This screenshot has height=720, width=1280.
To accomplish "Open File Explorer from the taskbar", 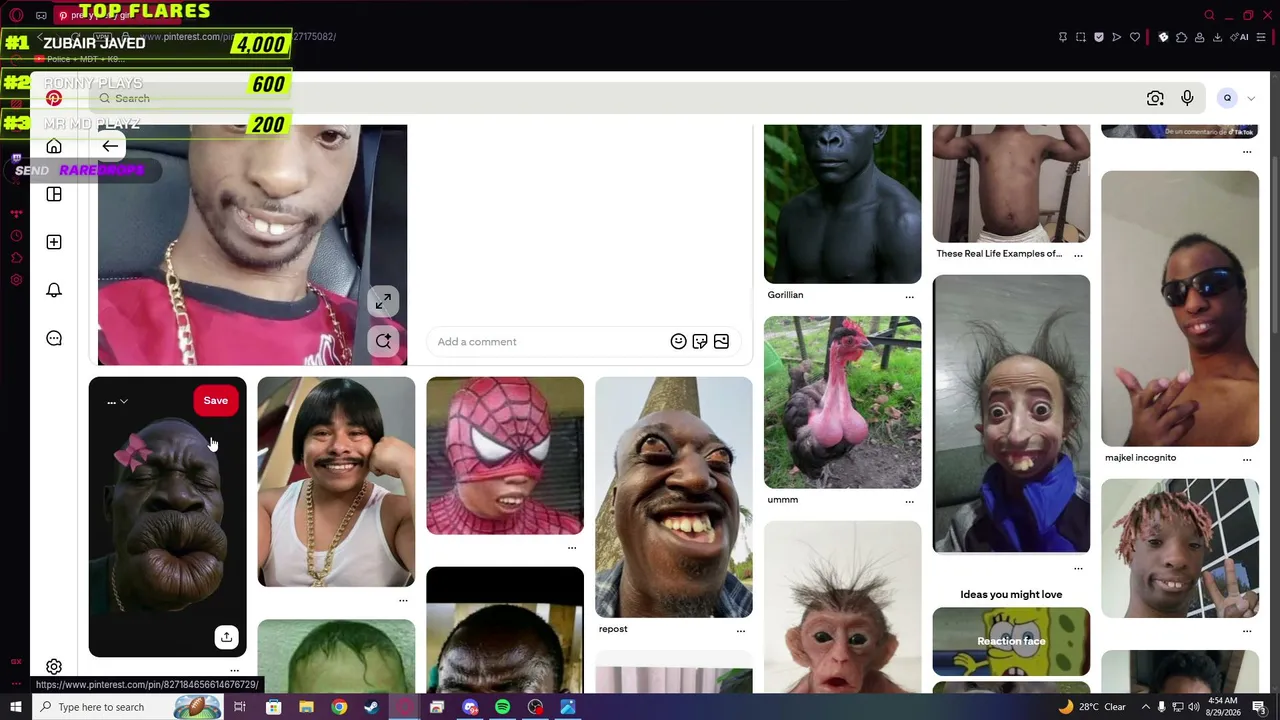I will click(x=306, y=707).
